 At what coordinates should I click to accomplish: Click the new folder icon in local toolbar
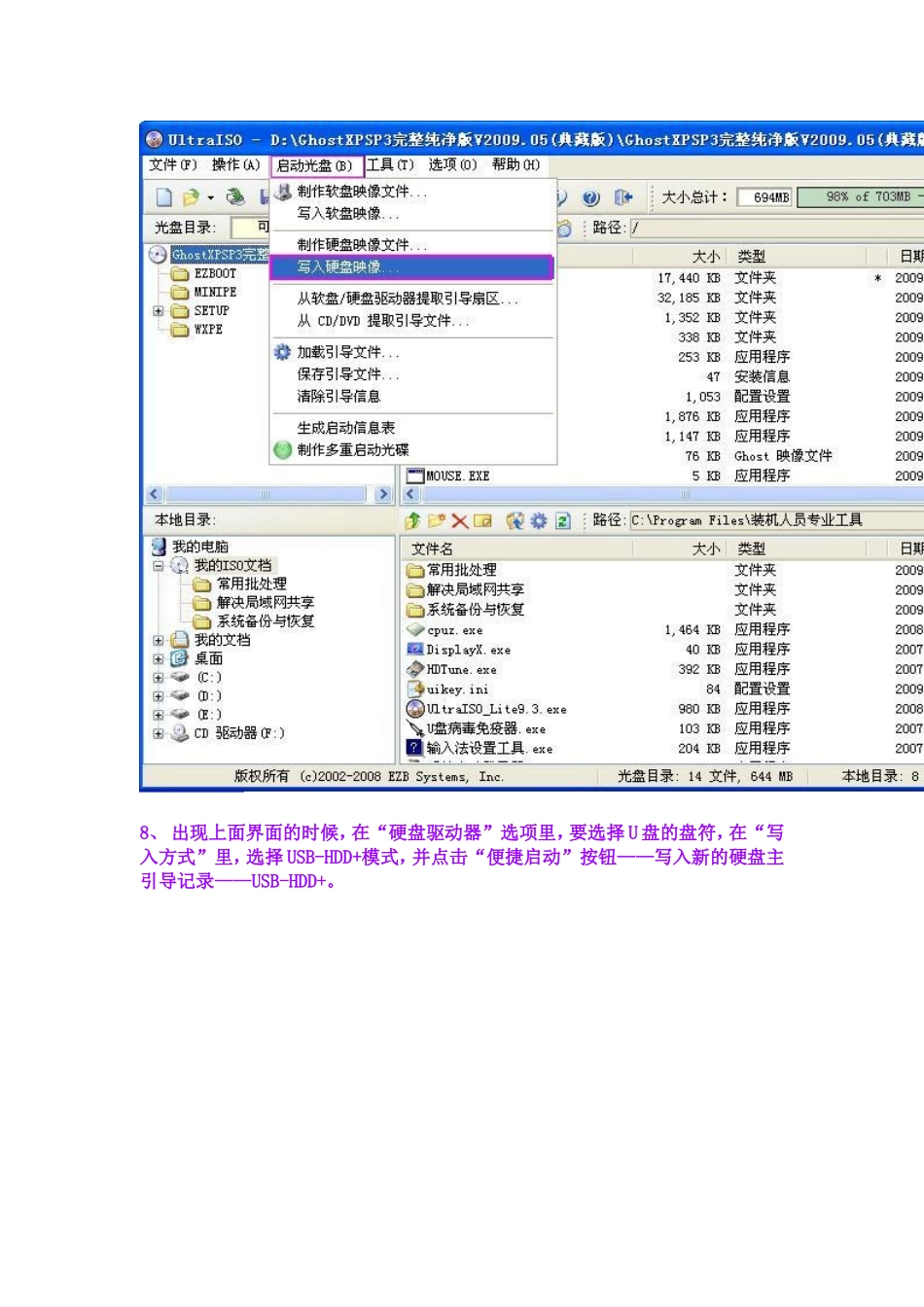[x=437, y=520]
